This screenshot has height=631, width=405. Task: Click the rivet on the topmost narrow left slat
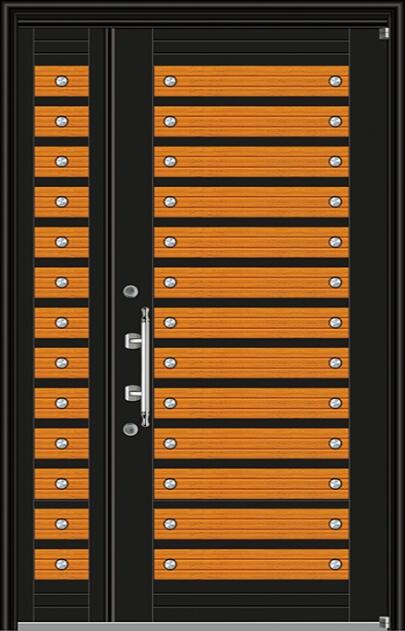tap(62, 81)
